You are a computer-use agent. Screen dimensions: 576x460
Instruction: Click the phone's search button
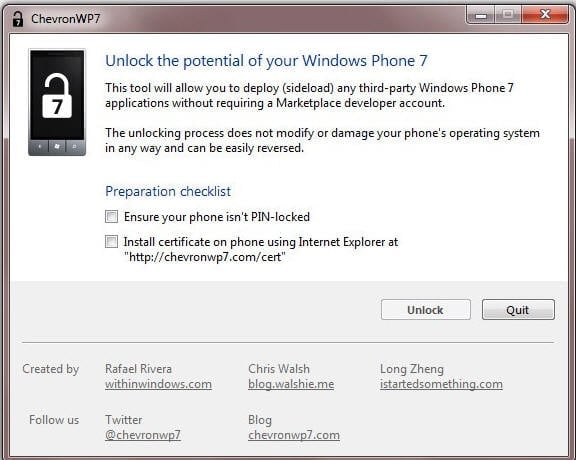[75, 147]
